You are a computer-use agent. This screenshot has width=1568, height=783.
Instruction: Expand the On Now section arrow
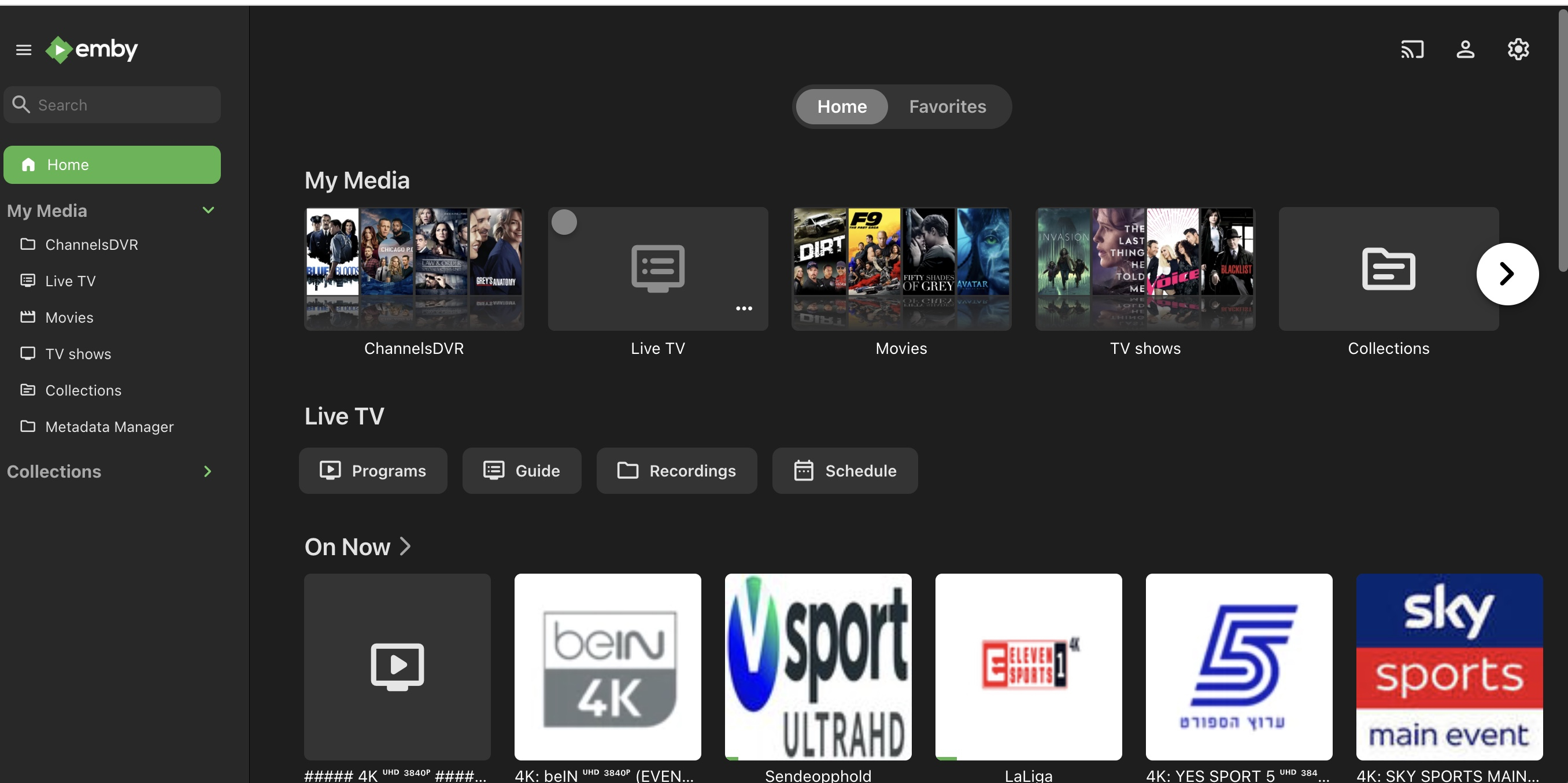tap(405, 546)
